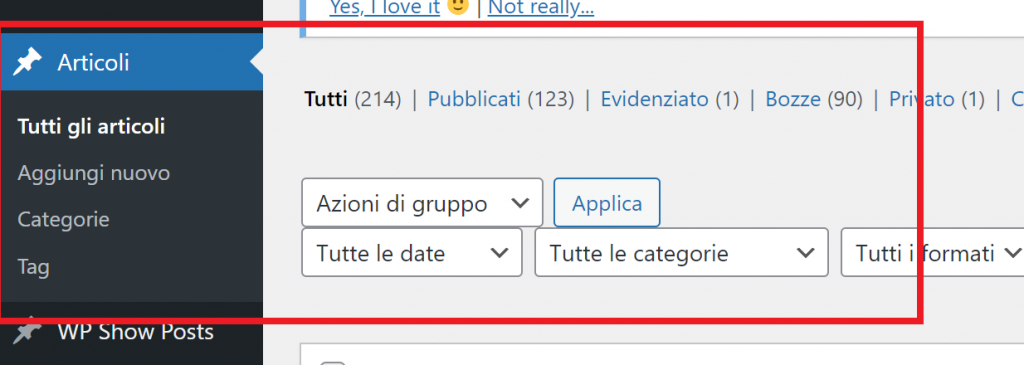Filter posts by Evidenziato
This screenshot has width=1024, height=365.
click(654, 99)
